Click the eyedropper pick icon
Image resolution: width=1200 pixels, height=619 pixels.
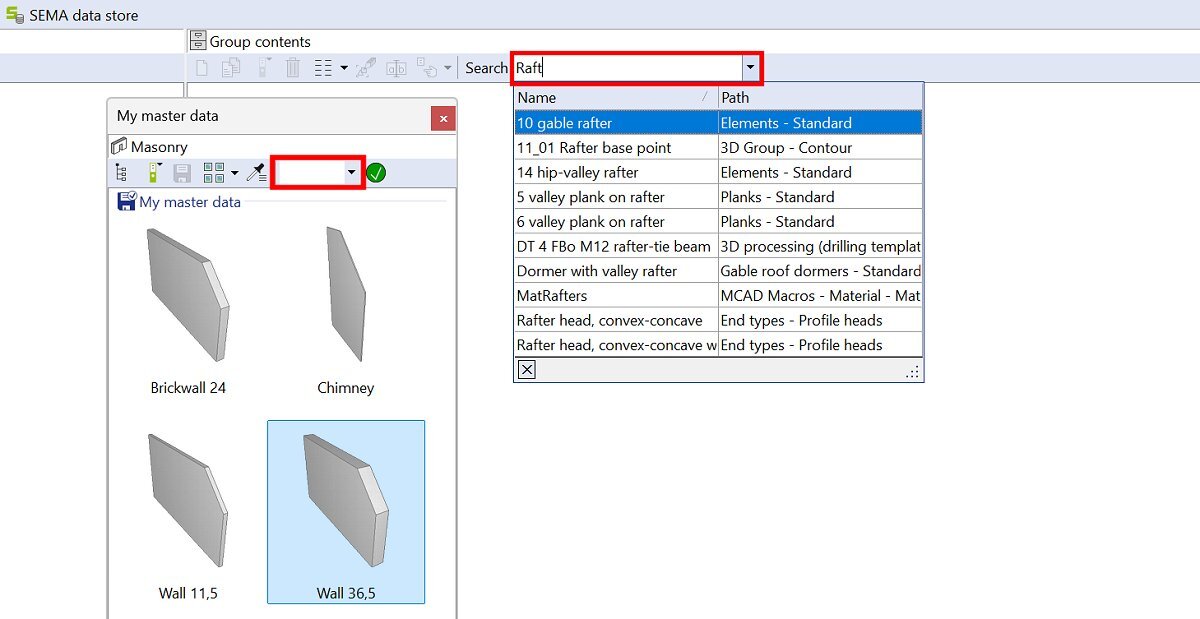[256, 173]
